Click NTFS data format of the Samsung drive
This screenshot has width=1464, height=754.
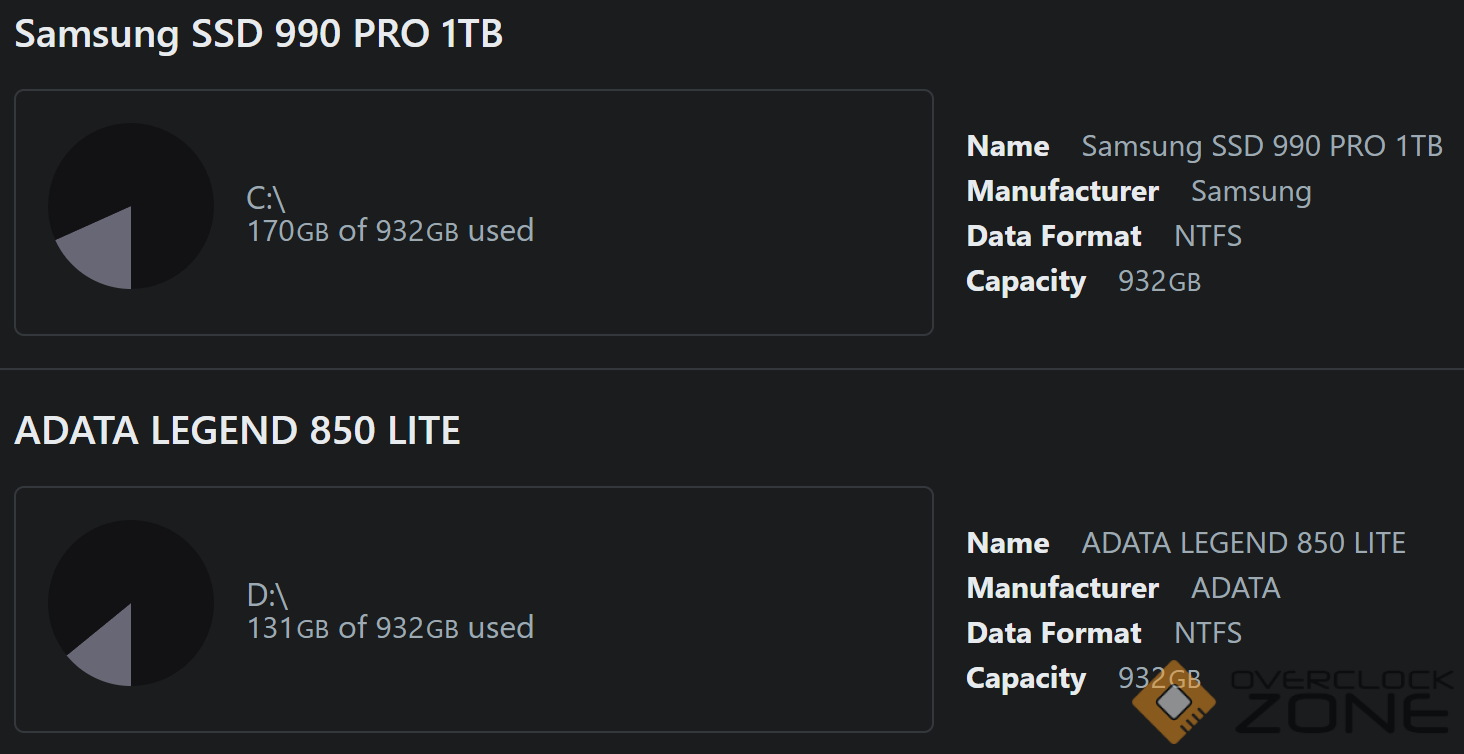coord(1208,237)
